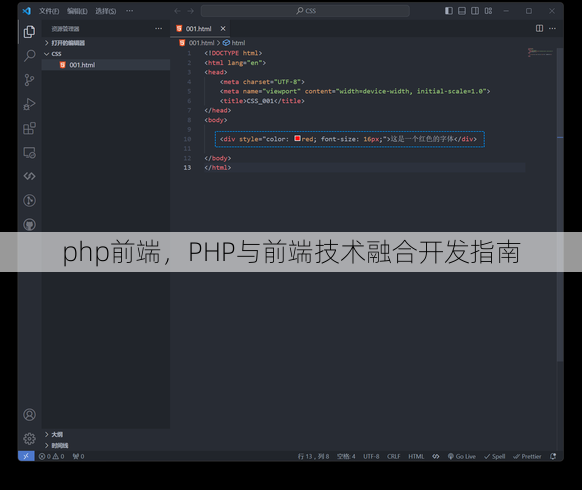Open the Git graph circular icon
The width and height of the screenshot is (582, 490).
point(29,200)
